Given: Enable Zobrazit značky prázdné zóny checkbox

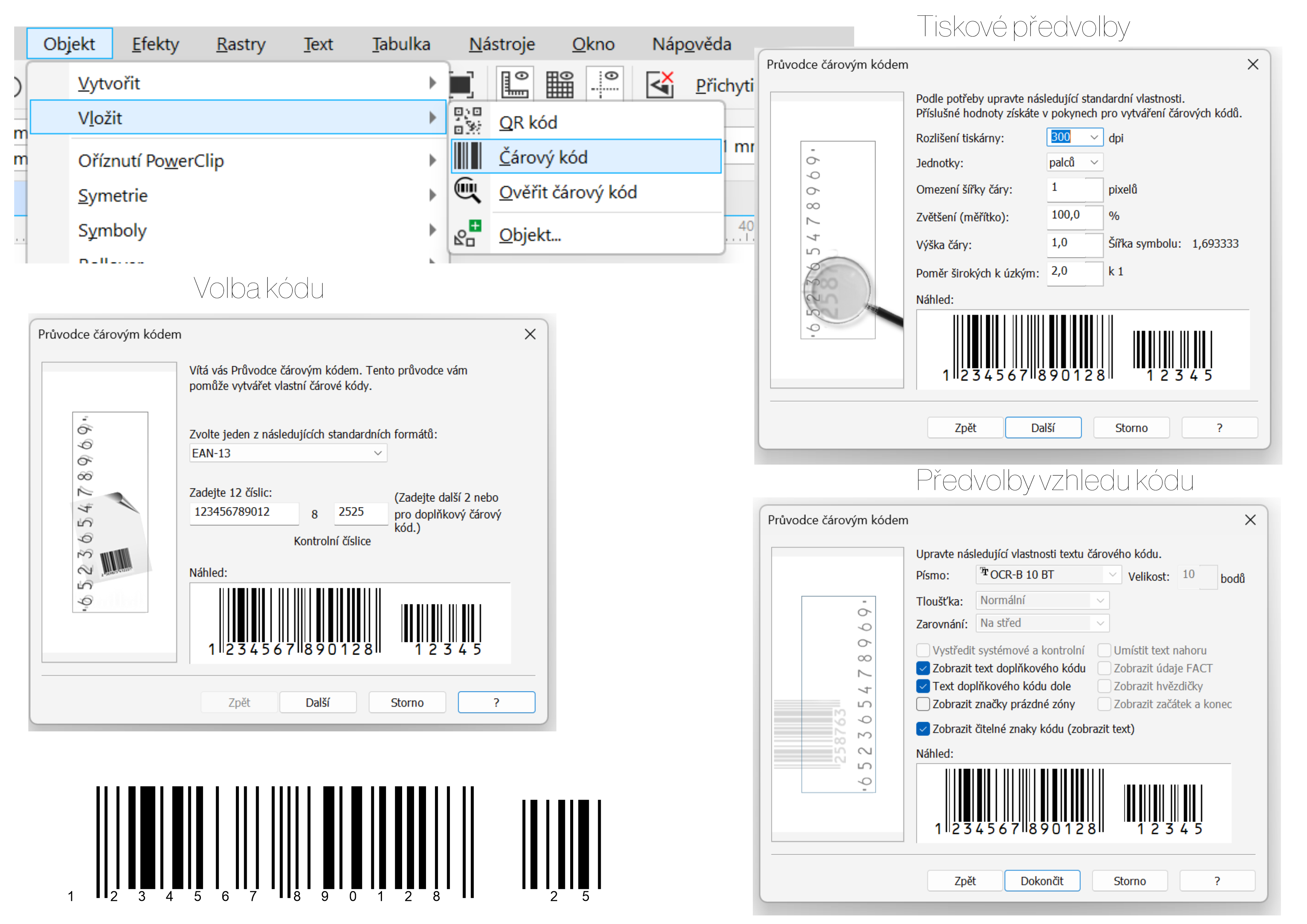Looking at the screenshot, I should (x=923, y=704).
